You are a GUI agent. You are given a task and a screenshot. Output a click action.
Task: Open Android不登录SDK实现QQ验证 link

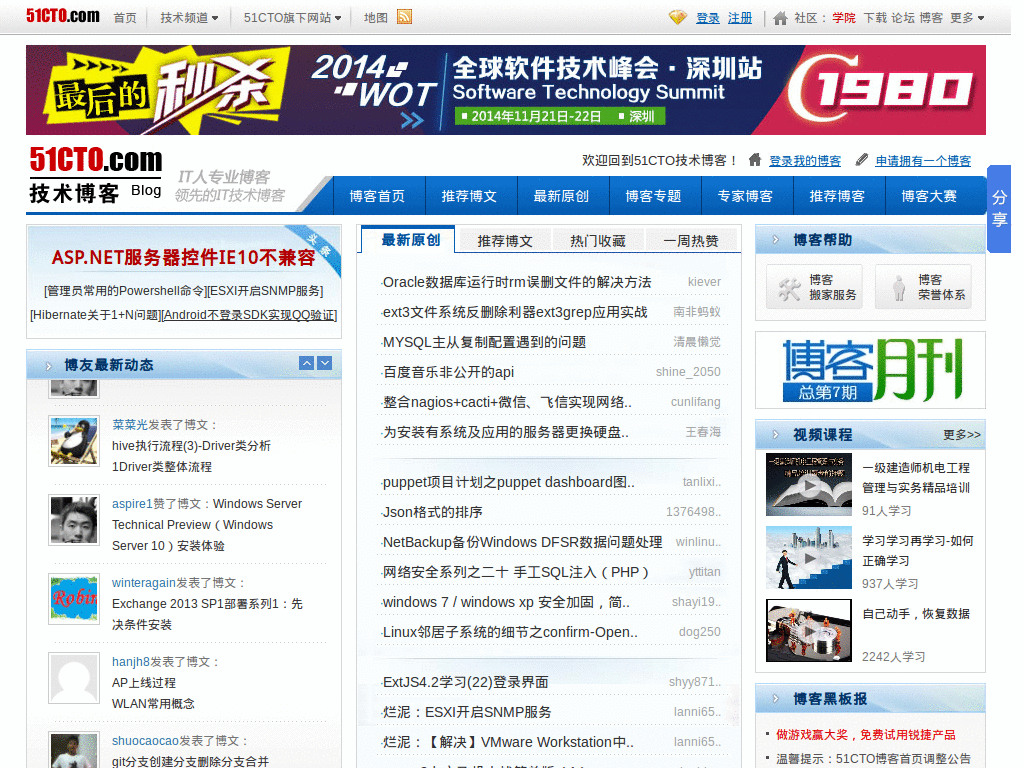click(x=249, y=315)
